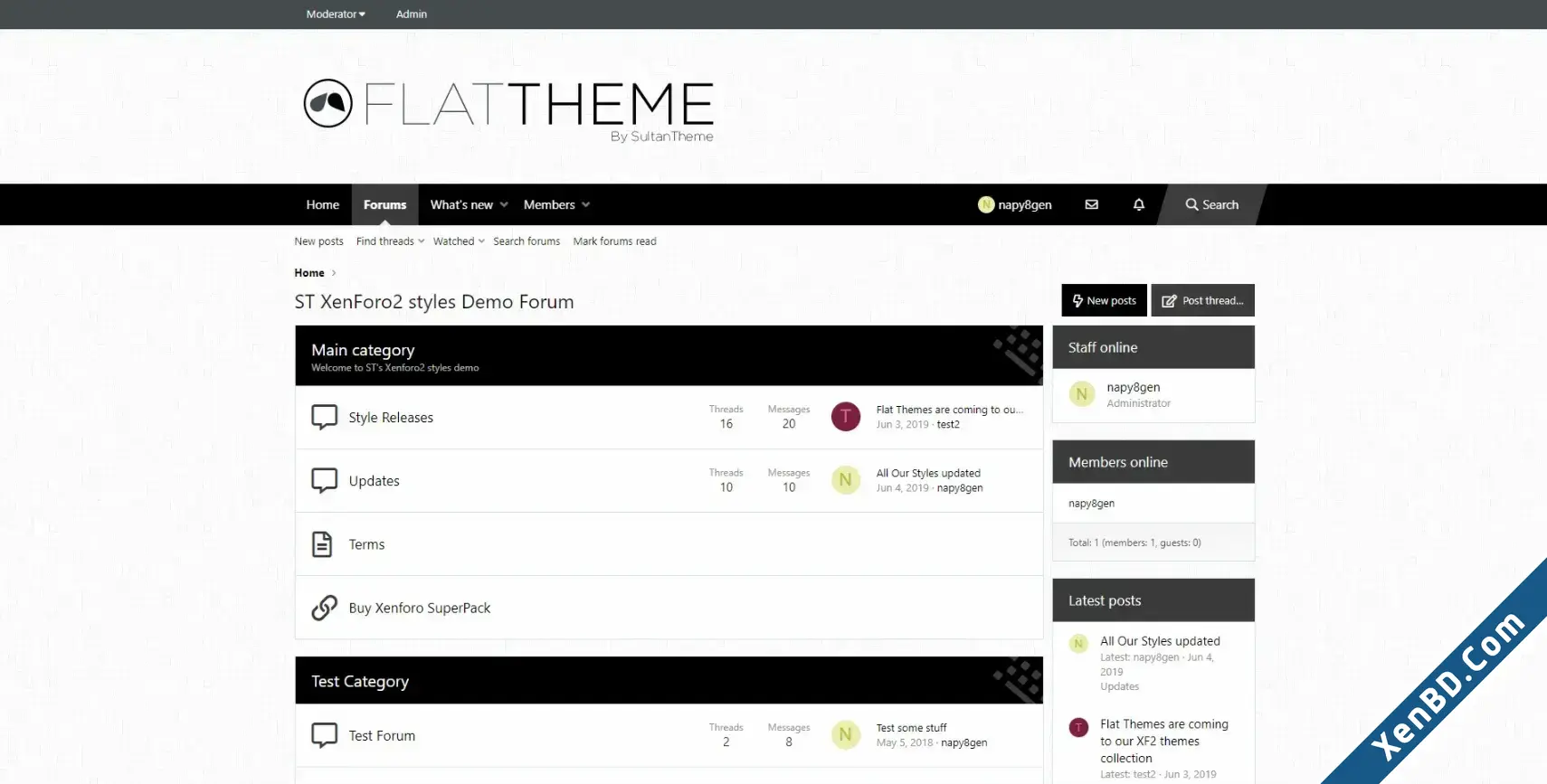Click test2 avatar in Style Releases row
Screen dimensions: 1547x784
pyautogui.click(x=846, y=416)
